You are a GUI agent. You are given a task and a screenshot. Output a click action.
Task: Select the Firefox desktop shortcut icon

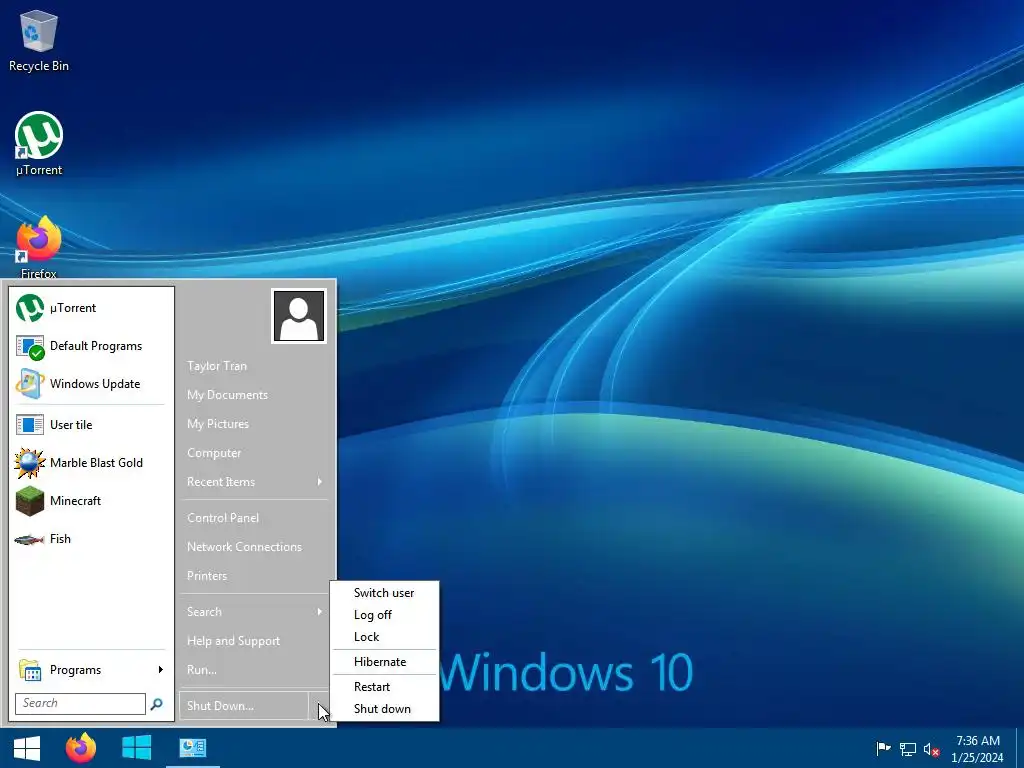(39, 247)
